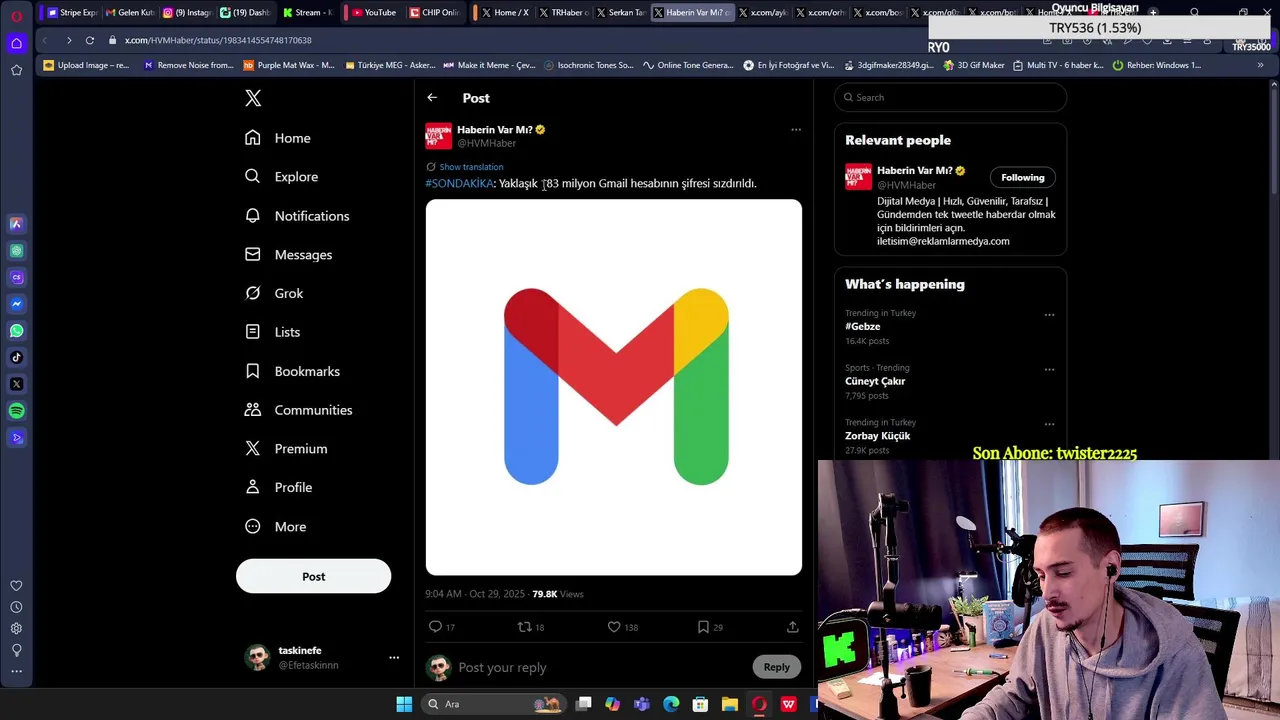The width and height of the screenshot is (1280, 720).
Task: Click browser forward navigation arrow
Action: coord(68,40)
